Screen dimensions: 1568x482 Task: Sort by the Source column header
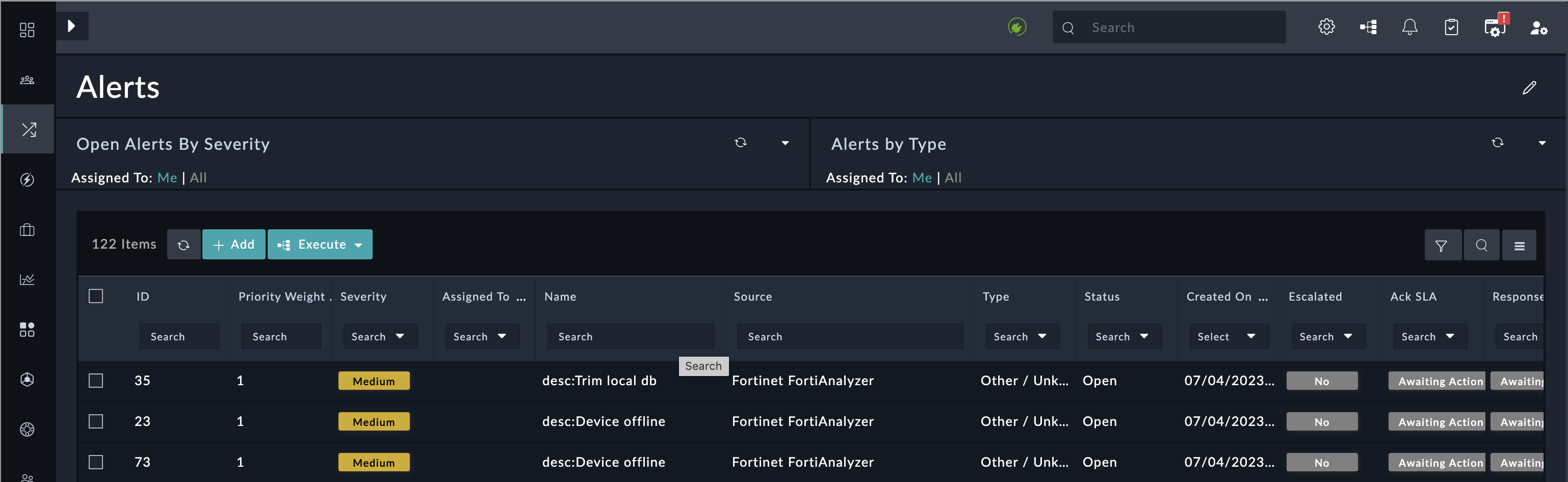[x=753, y=297]
